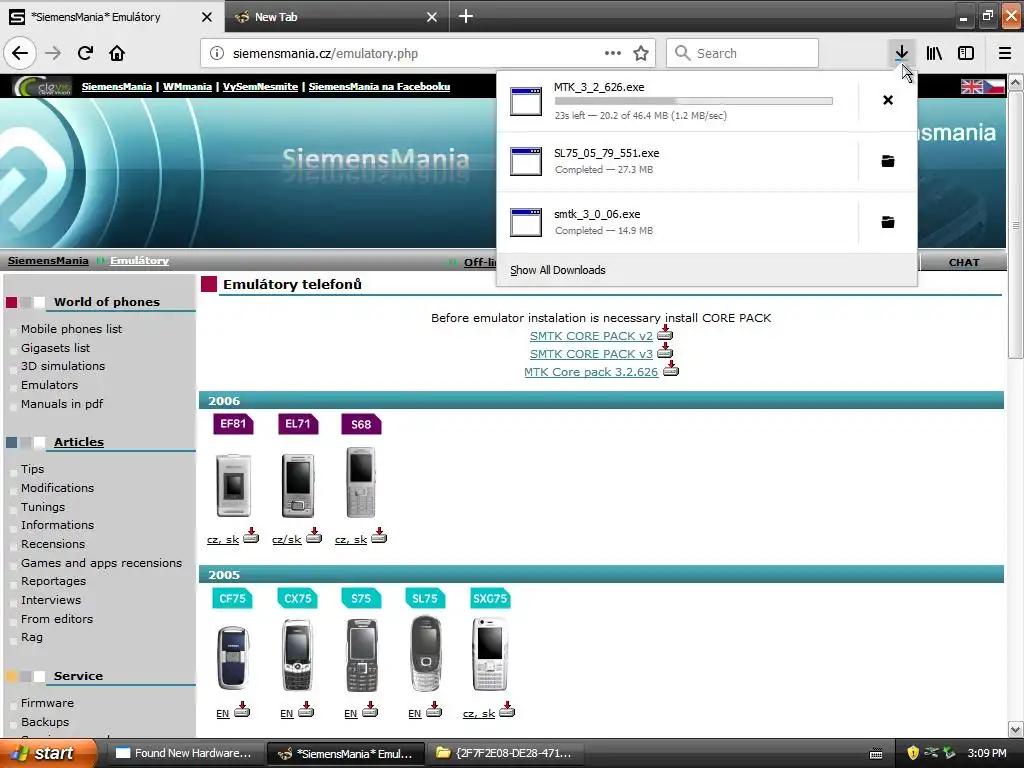Image resolution: width=1024 pixels, height=768 pixels.
Task: Click the security shield tray icon
Action: [x=912, y=753]
